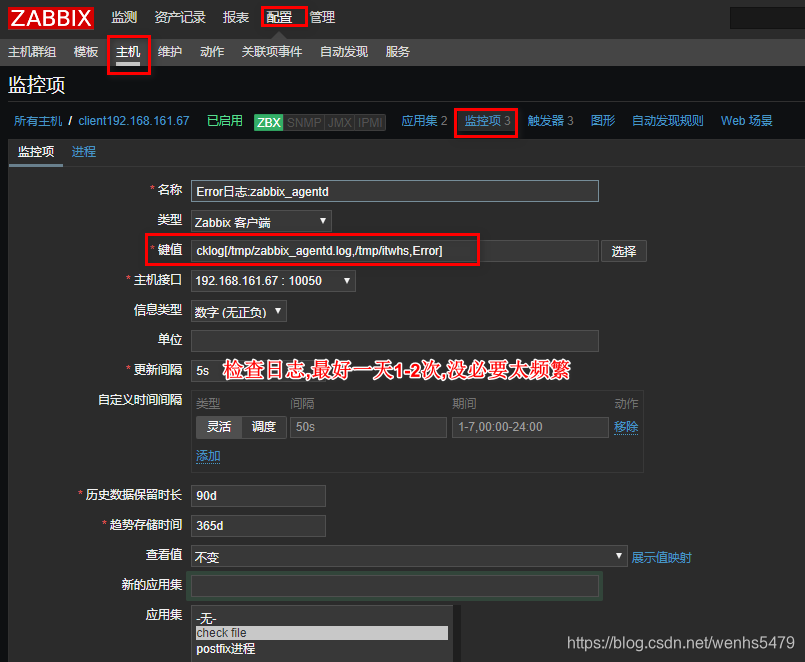Screen dimensions: 805x662
Task: Go to 模板 submenu
Action: (86, 52)
